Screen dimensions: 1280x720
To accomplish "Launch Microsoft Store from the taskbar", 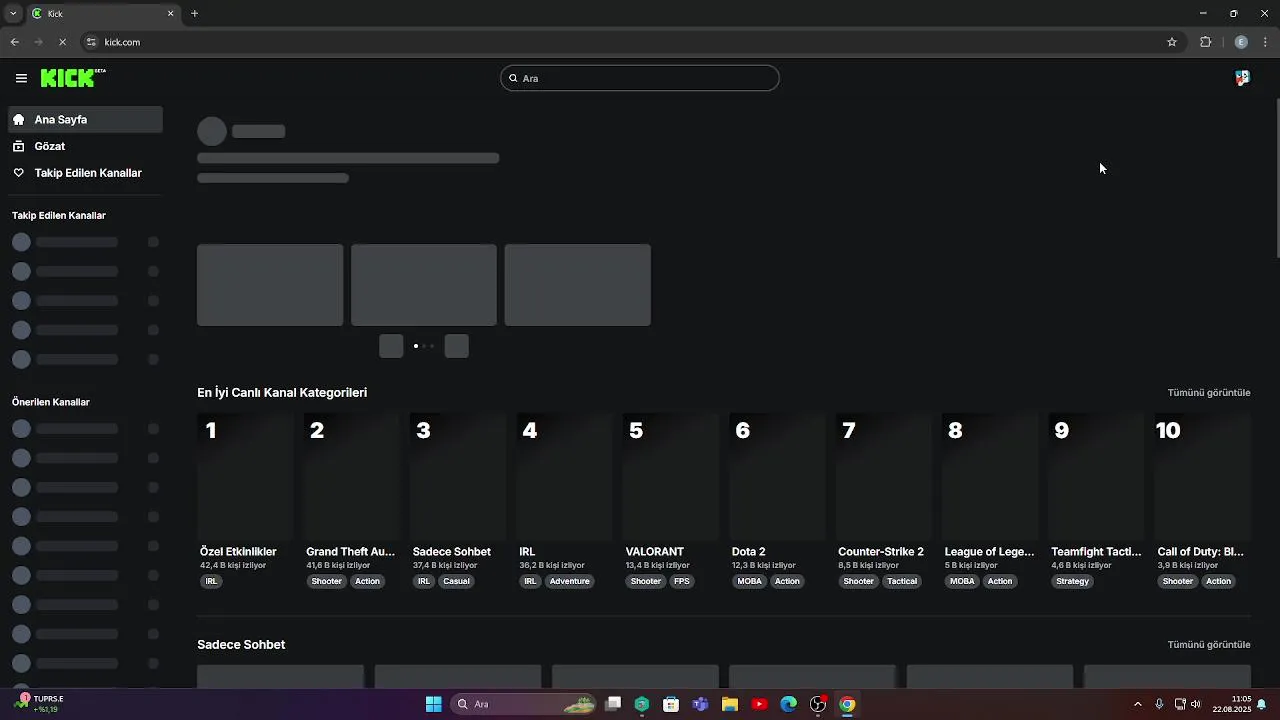I will pyautogui.click(x=671, y=704).
